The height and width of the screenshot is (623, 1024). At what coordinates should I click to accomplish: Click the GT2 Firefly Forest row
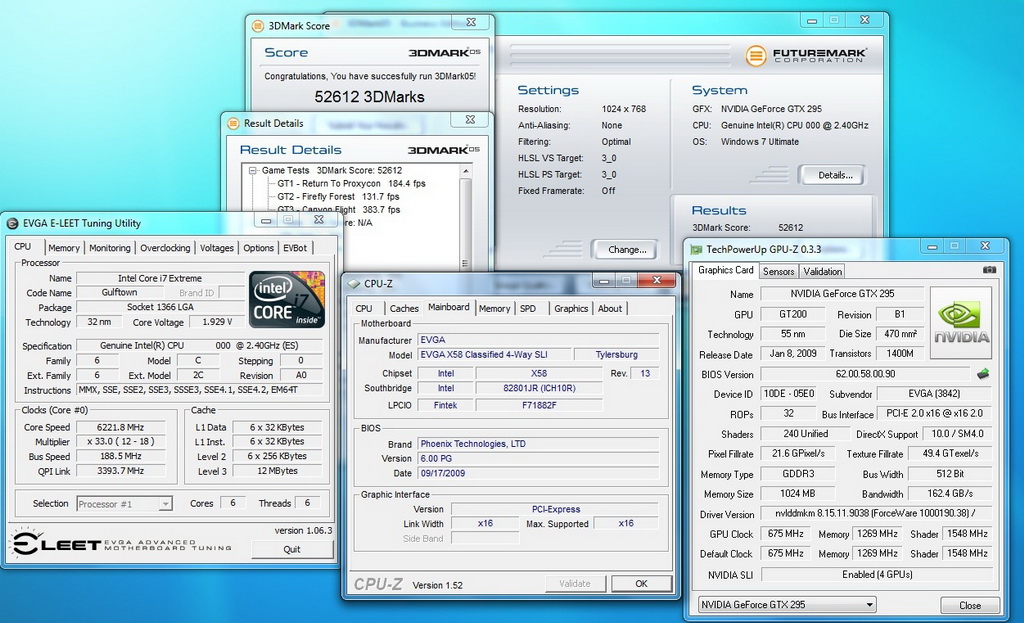338,197
